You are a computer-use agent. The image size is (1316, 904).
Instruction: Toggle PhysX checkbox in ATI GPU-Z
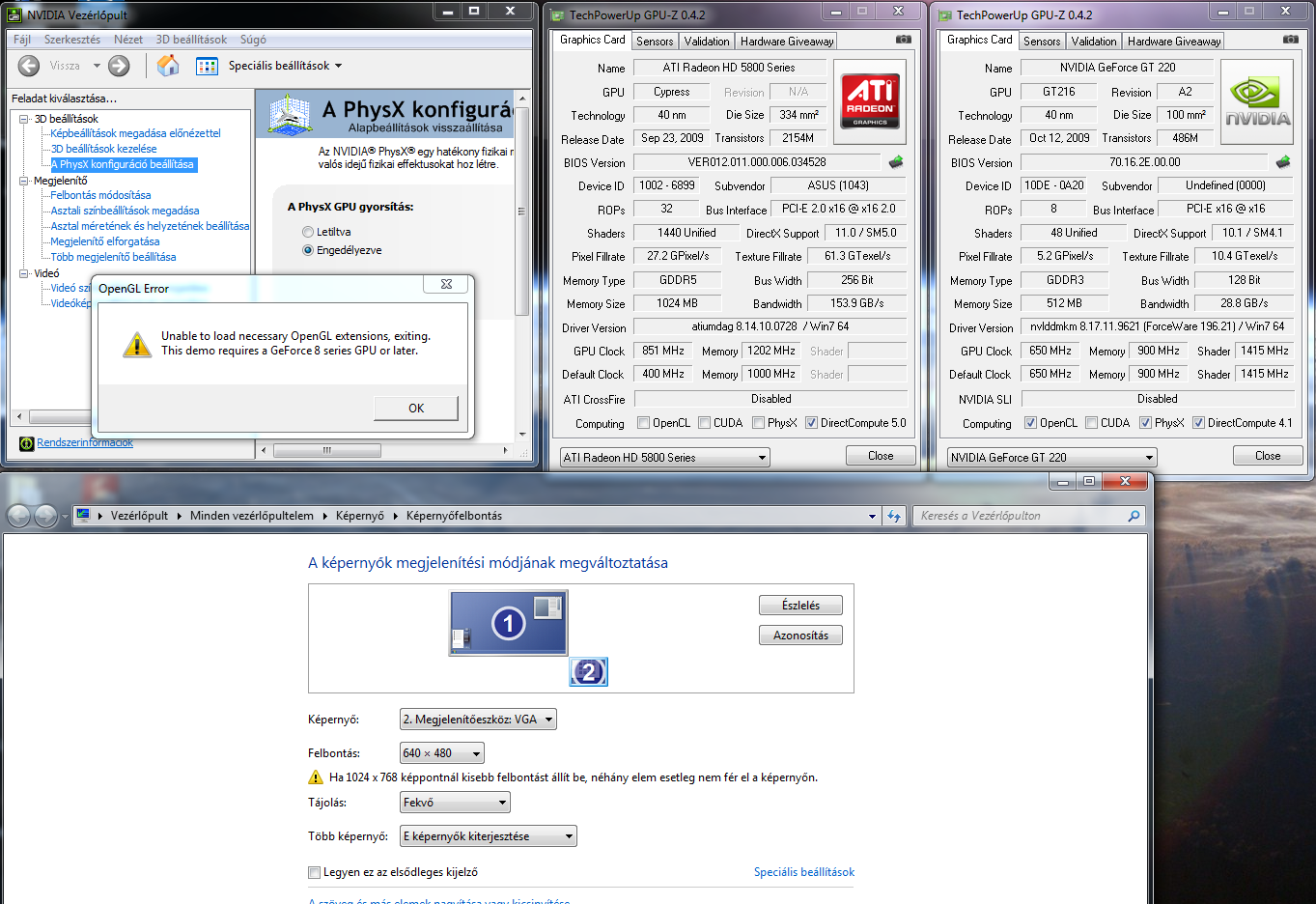[759, 423]
